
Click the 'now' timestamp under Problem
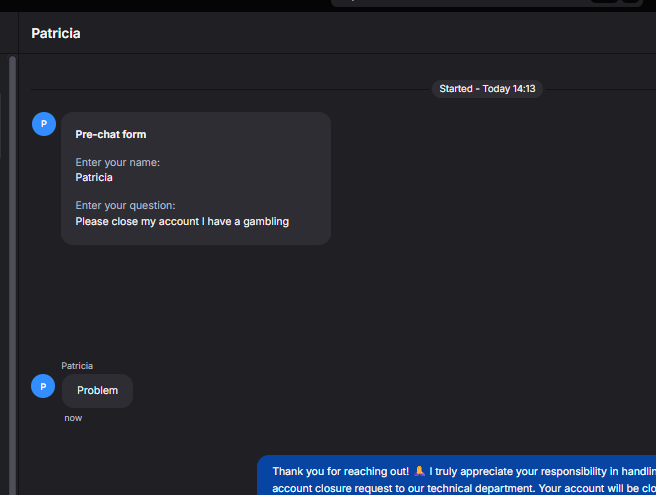[x=73, y=418]
